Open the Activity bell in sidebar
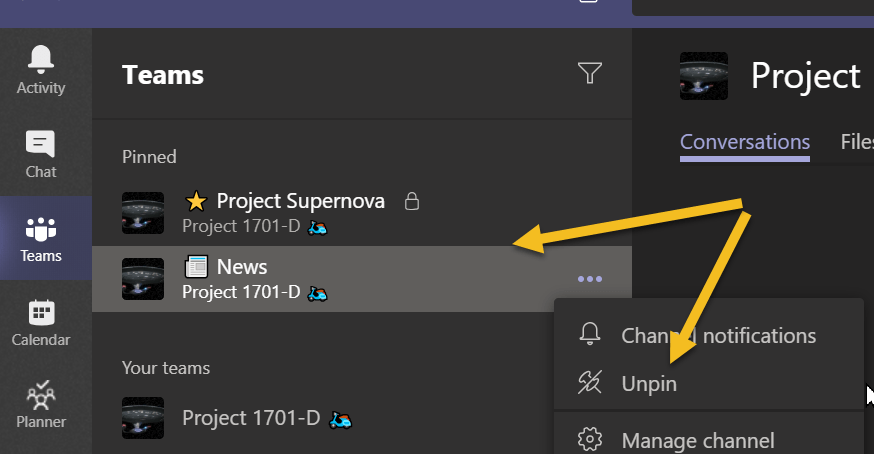The height and width of the screenshot is (454, 874). click(41, 70)
